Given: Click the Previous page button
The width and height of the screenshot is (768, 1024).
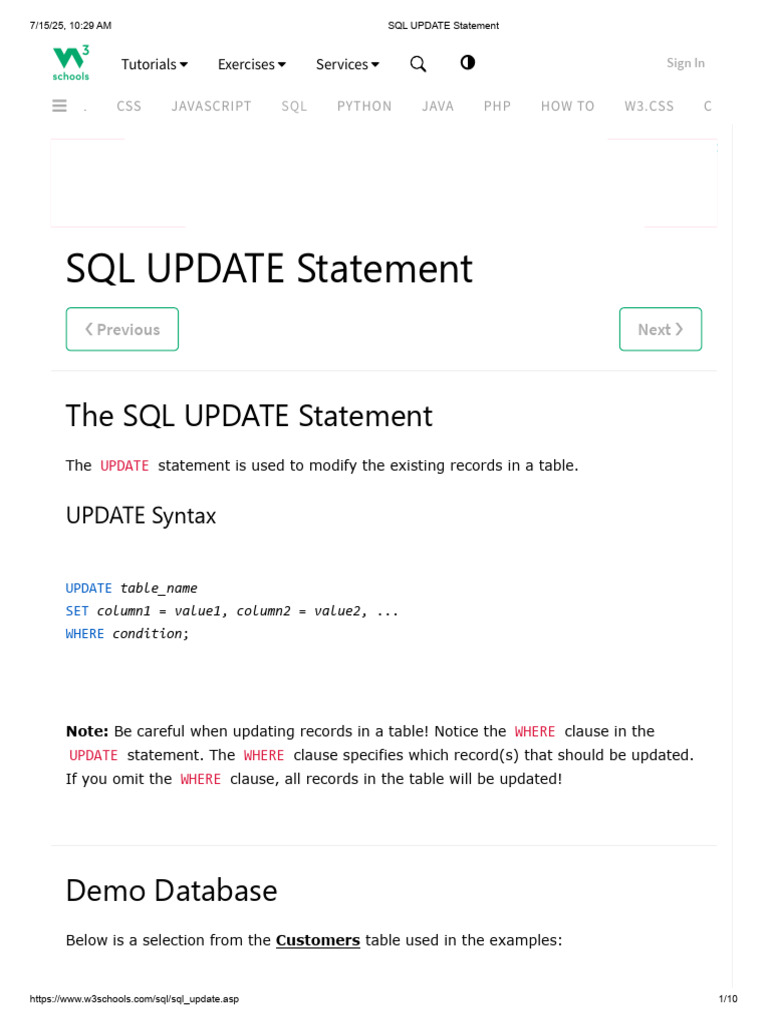Looking at the screenshot, I should click(x=122, y=329).
